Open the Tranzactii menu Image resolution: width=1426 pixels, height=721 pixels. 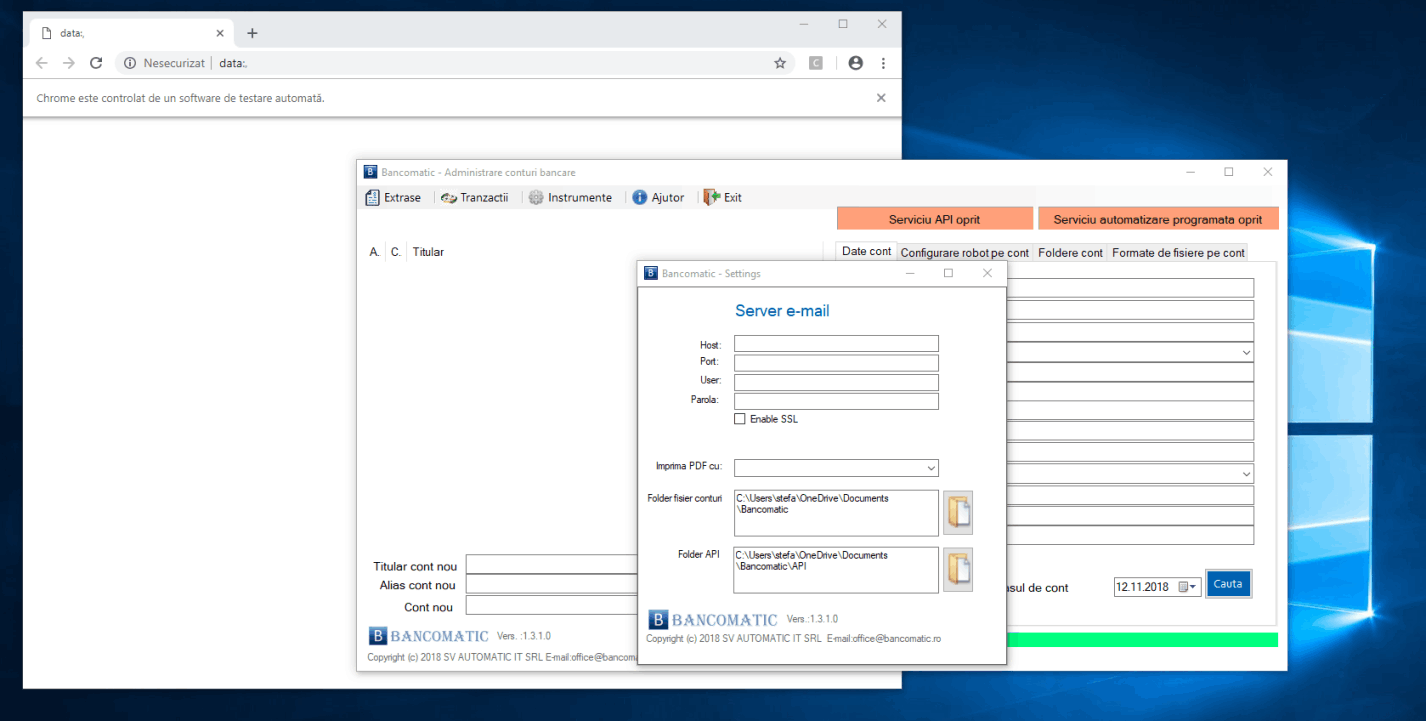click(x=474, y=198)
